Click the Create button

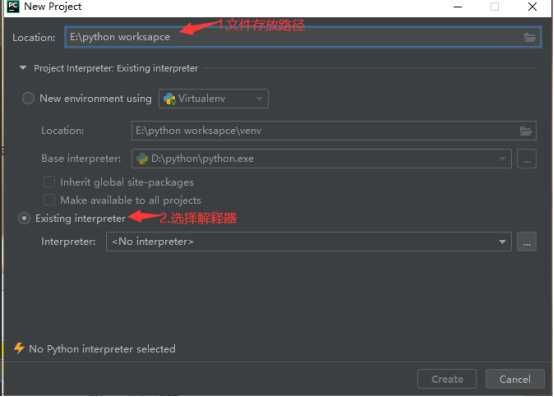point(447,379)
